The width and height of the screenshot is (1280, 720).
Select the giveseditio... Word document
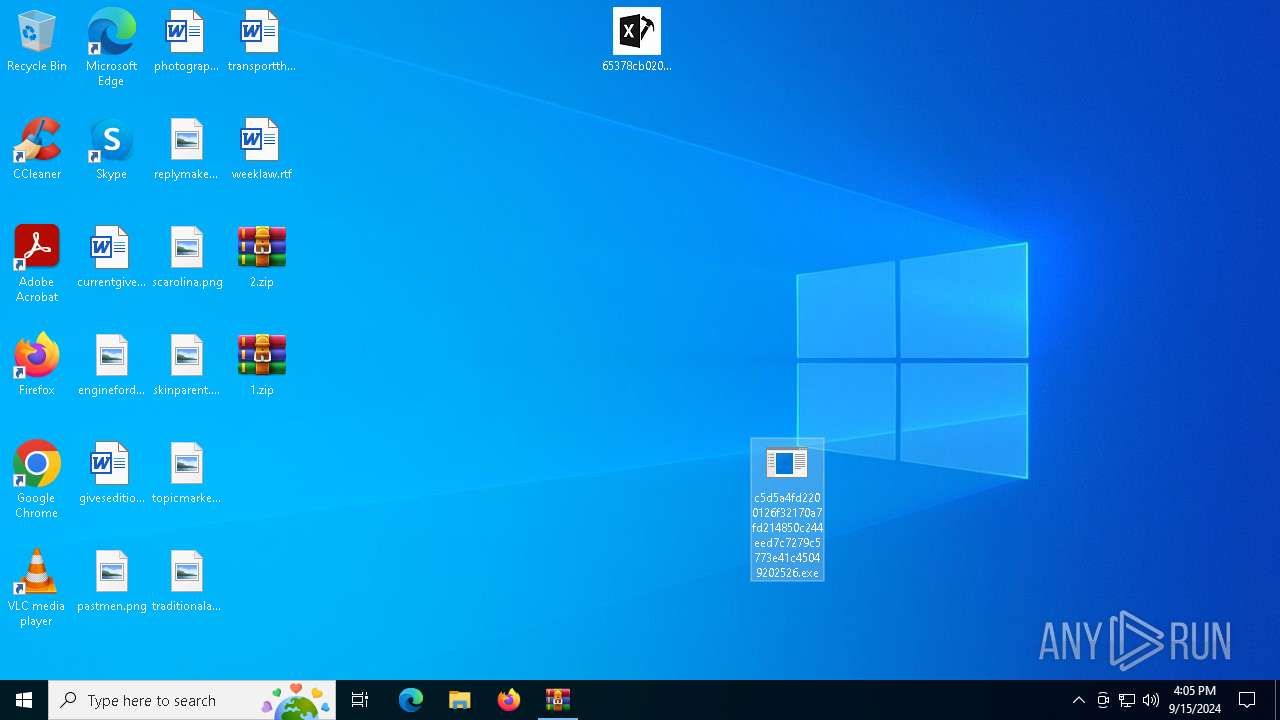(x=111, y=473)
